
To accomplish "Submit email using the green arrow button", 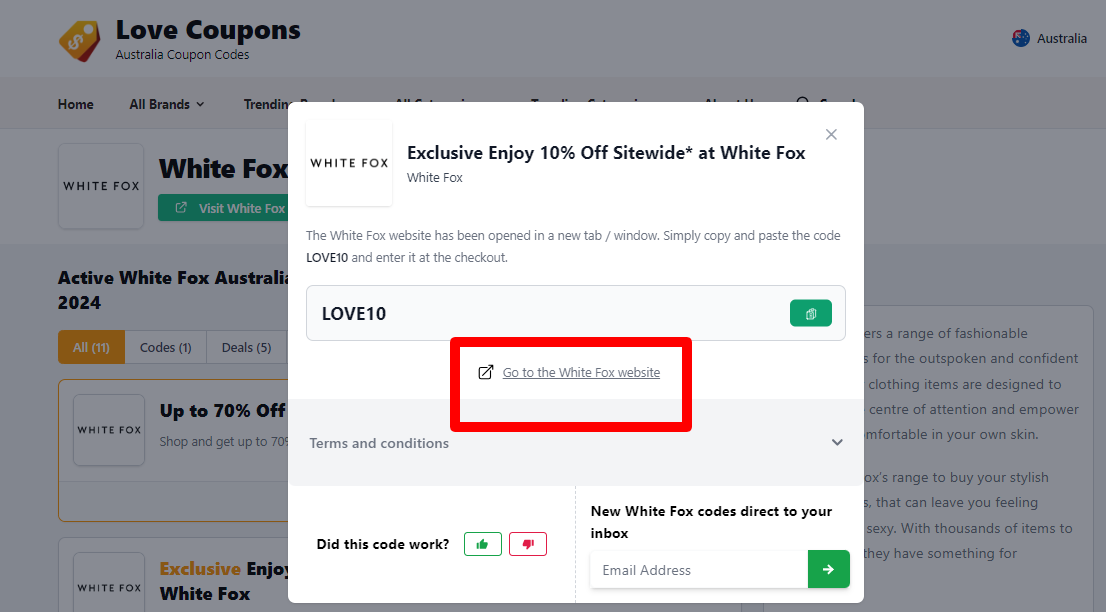I will pyautogui.click(x=828, y=569).
